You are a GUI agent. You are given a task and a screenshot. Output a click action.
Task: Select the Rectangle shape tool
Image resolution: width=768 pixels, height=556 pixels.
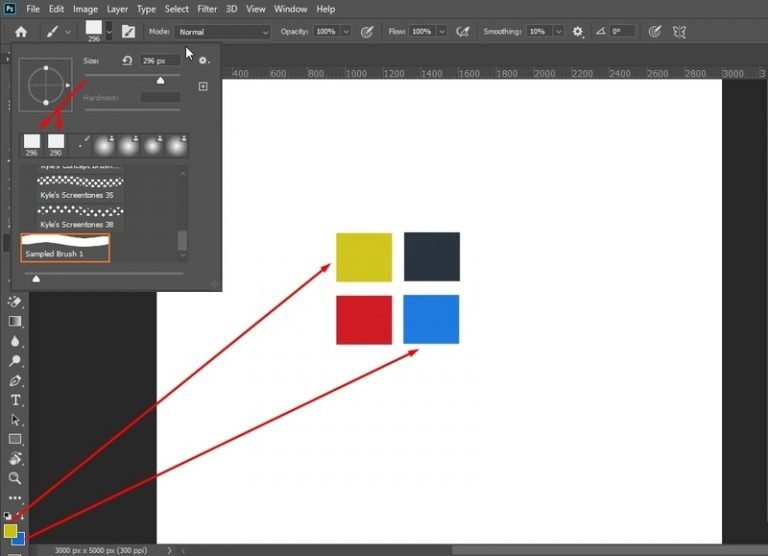[x=15, y=439]
